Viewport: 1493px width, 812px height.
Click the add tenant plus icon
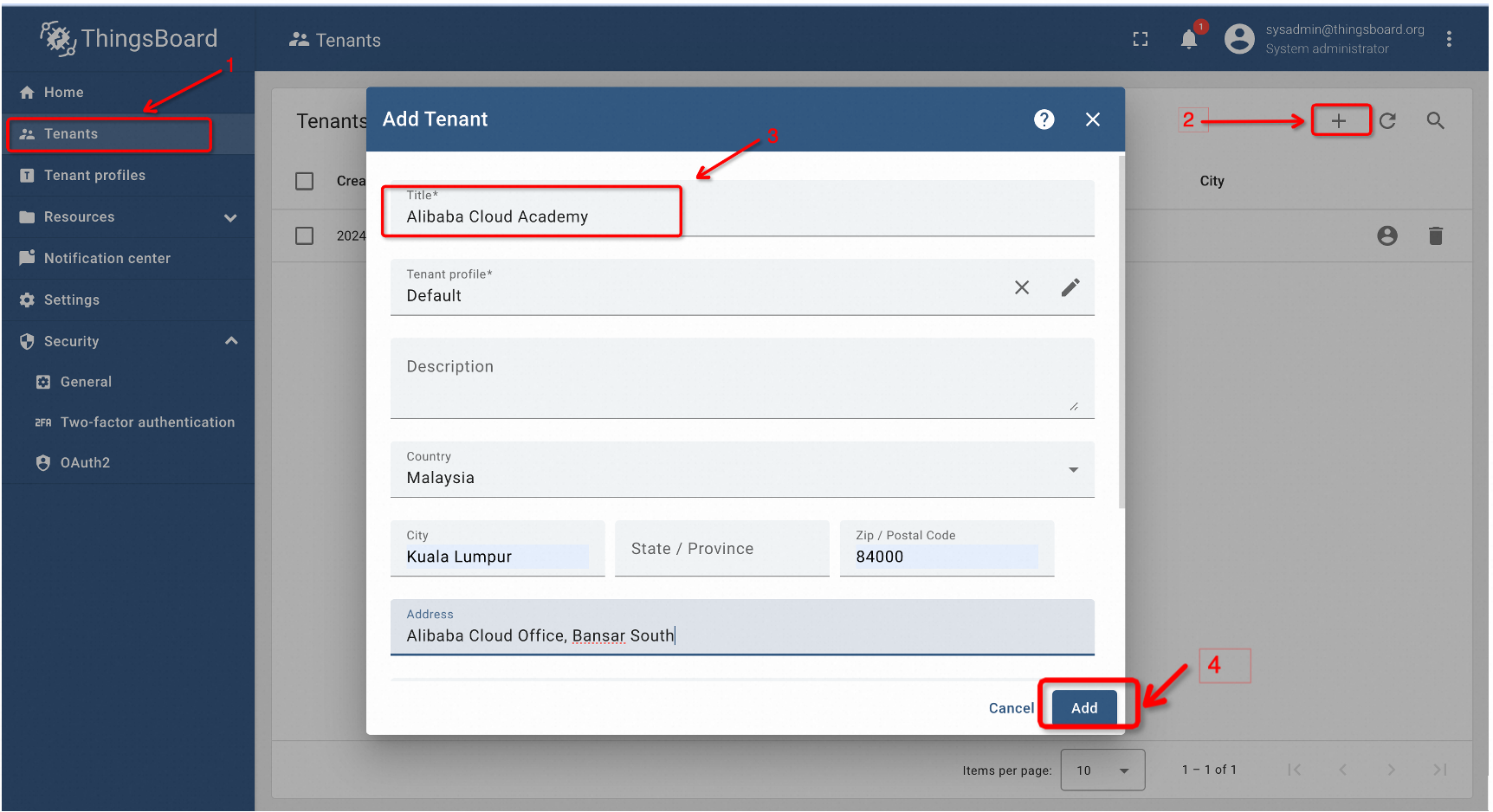[1339, 121]
